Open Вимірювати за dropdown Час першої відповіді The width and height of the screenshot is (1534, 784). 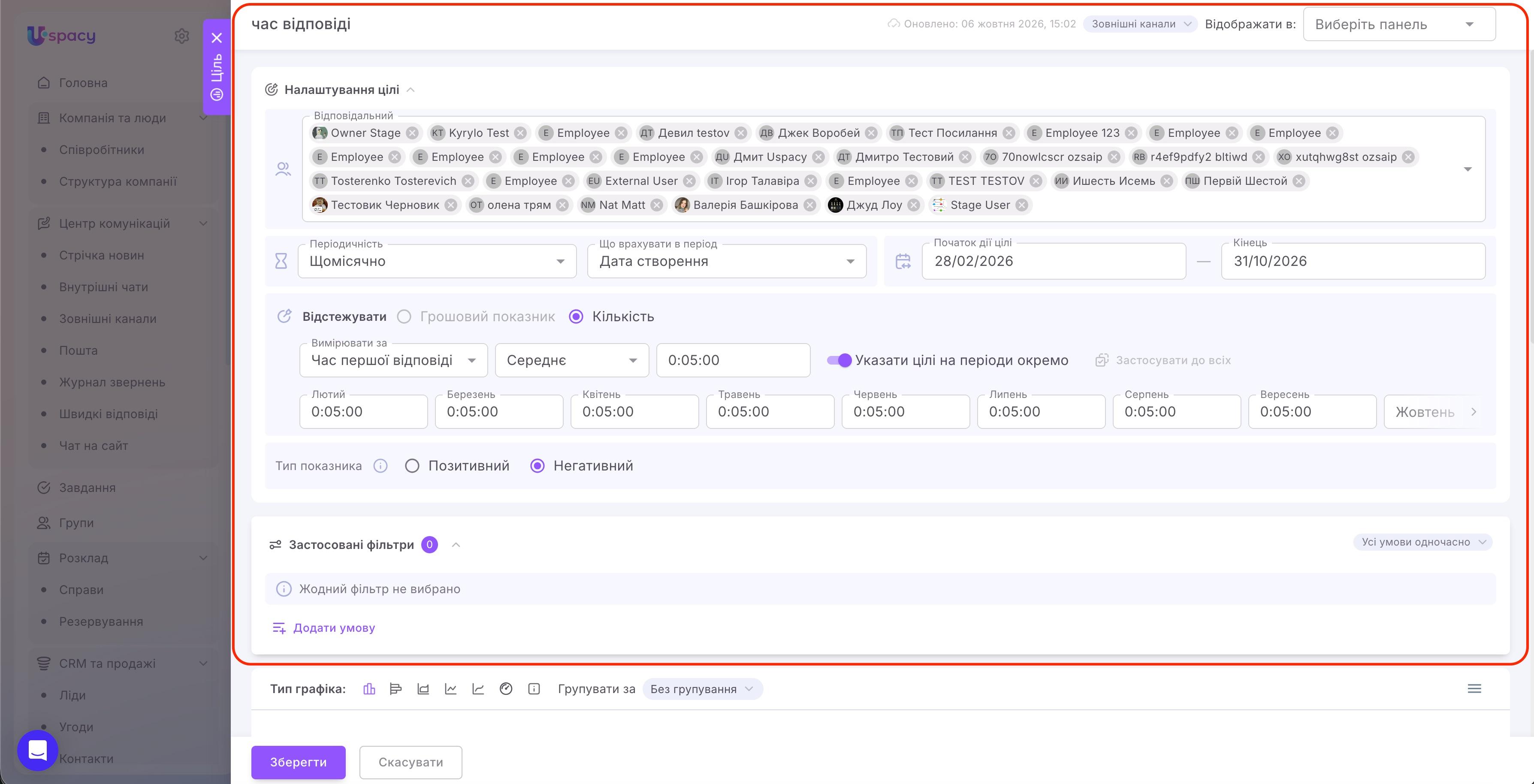tap(394, 360)
